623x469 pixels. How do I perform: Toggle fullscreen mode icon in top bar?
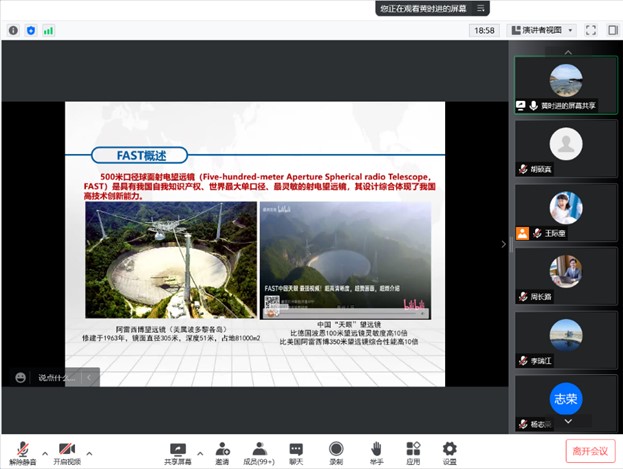592,30
